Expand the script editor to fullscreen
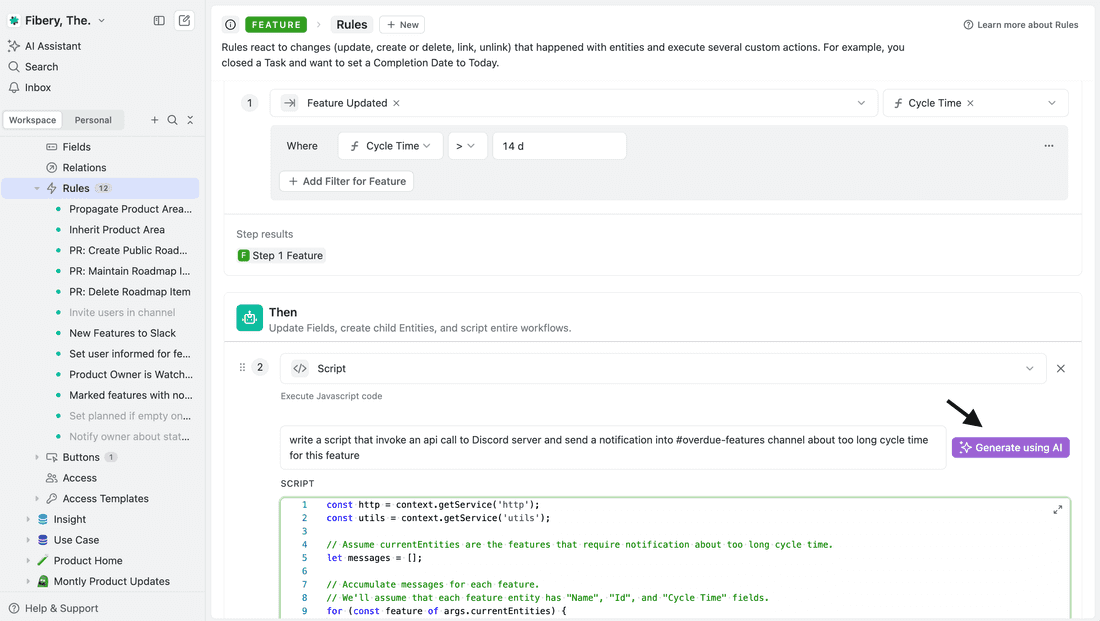Viewport: 1100px width, 621px height. [x=1057, y=510]
